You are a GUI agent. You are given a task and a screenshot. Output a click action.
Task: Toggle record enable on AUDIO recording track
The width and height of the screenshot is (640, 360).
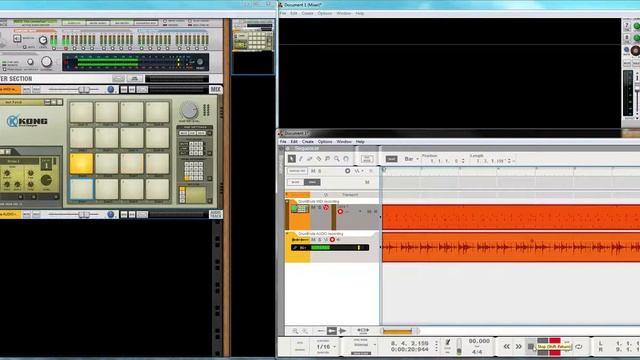[x=332, y=240]
